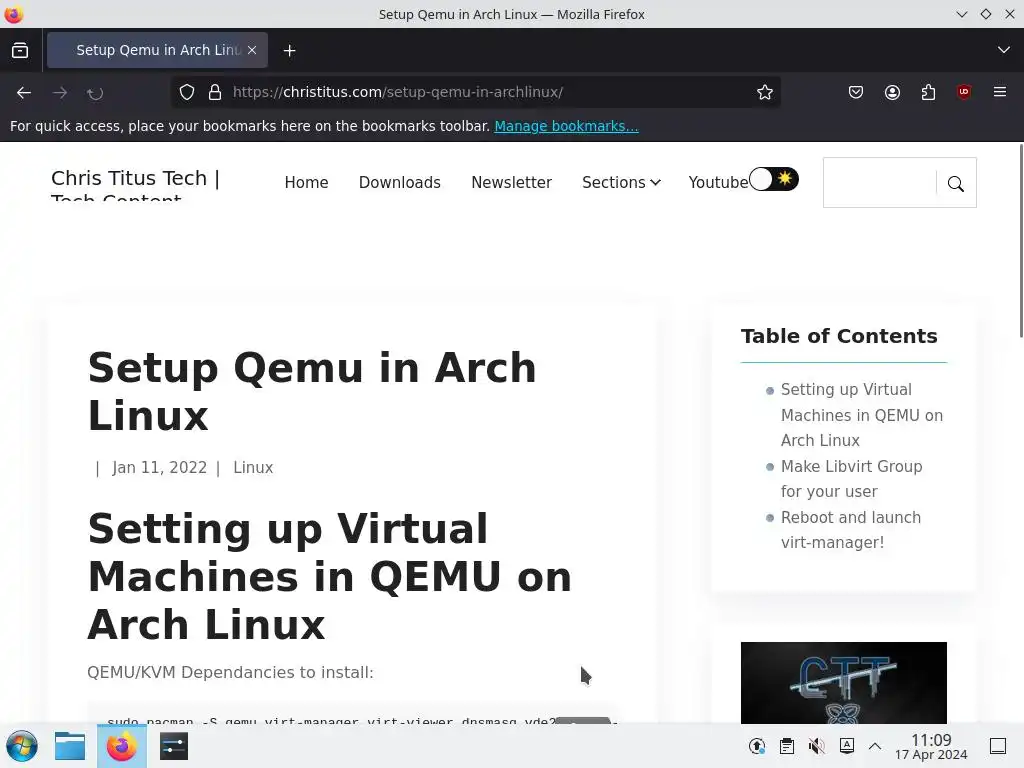Viewport: 1024px width, 768px height.
Task: Click the site search input field
Action: pyautogui.click(x=880, y=183)
